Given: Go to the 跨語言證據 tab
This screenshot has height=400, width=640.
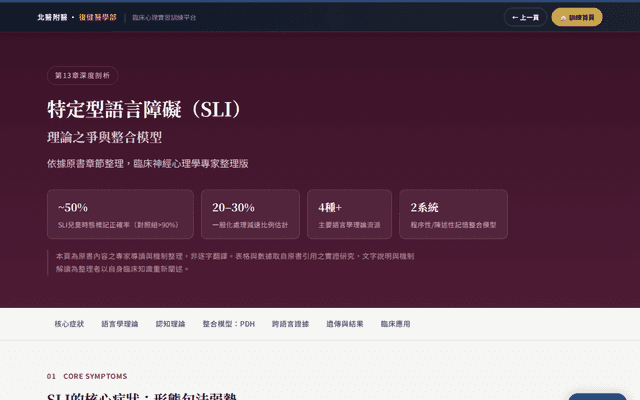Looking at the screenshot, I should click(290, 324).
